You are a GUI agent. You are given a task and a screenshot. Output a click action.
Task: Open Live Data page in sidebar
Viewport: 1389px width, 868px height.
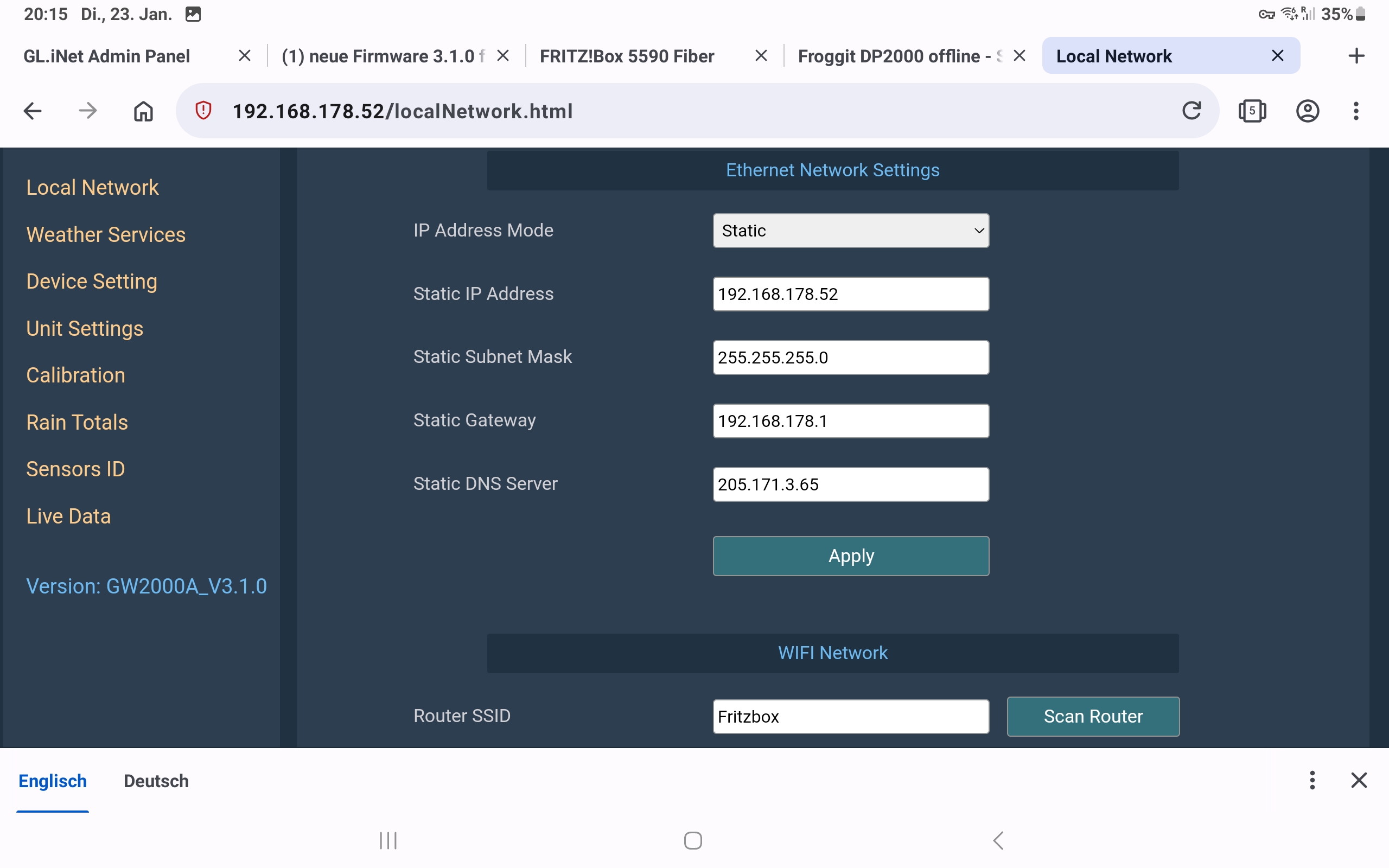point(68,516)
